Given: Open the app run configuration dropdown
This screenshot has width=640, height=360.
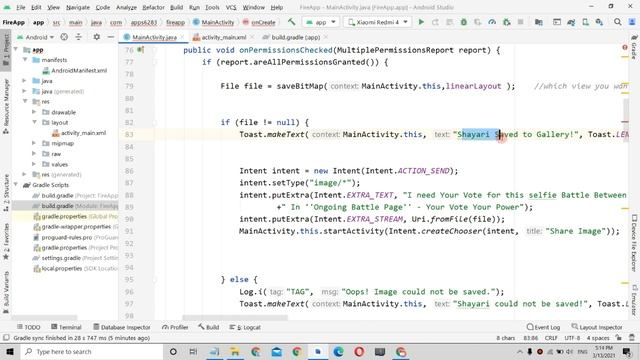Looking at the screenshot, I should pos(321,22).
